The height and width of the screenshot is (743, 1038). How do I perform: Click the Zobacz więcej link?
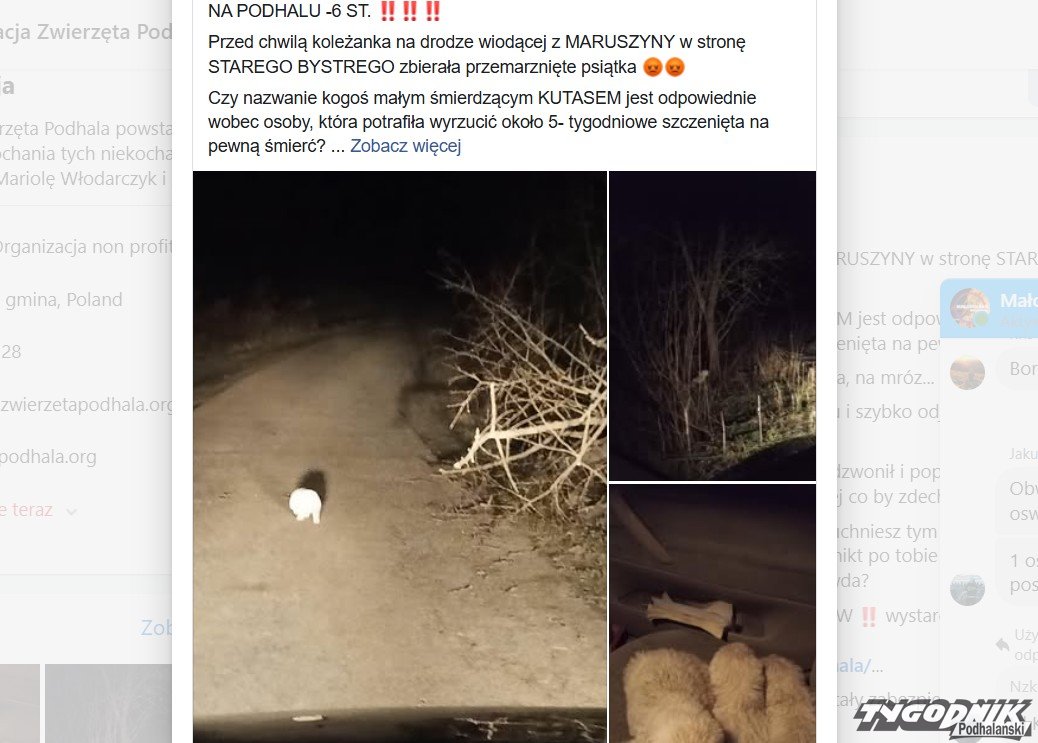(405, 146)
